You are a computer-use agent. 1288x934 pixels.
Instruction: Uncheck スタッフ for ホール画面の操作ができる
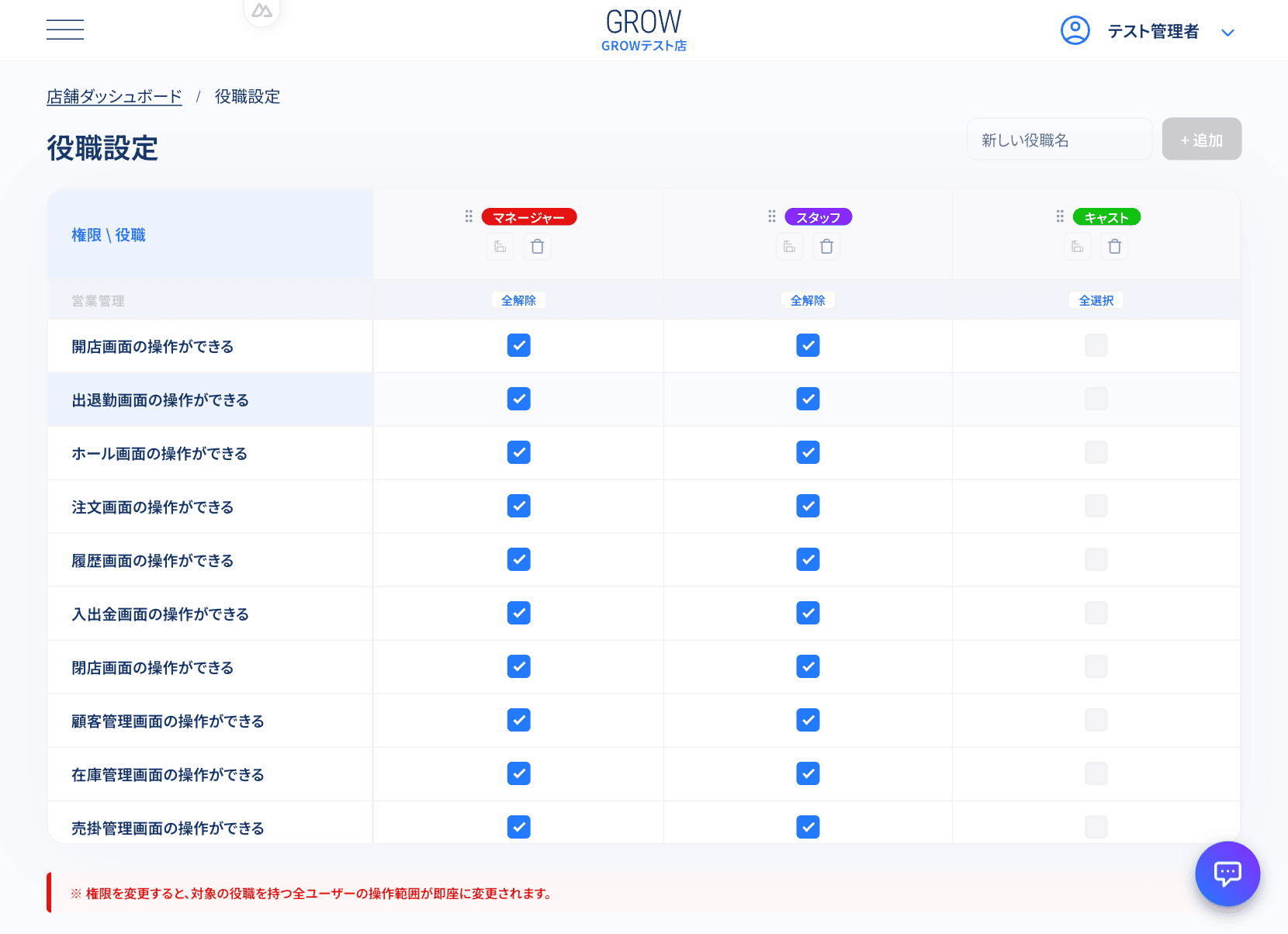coord(808,452)
